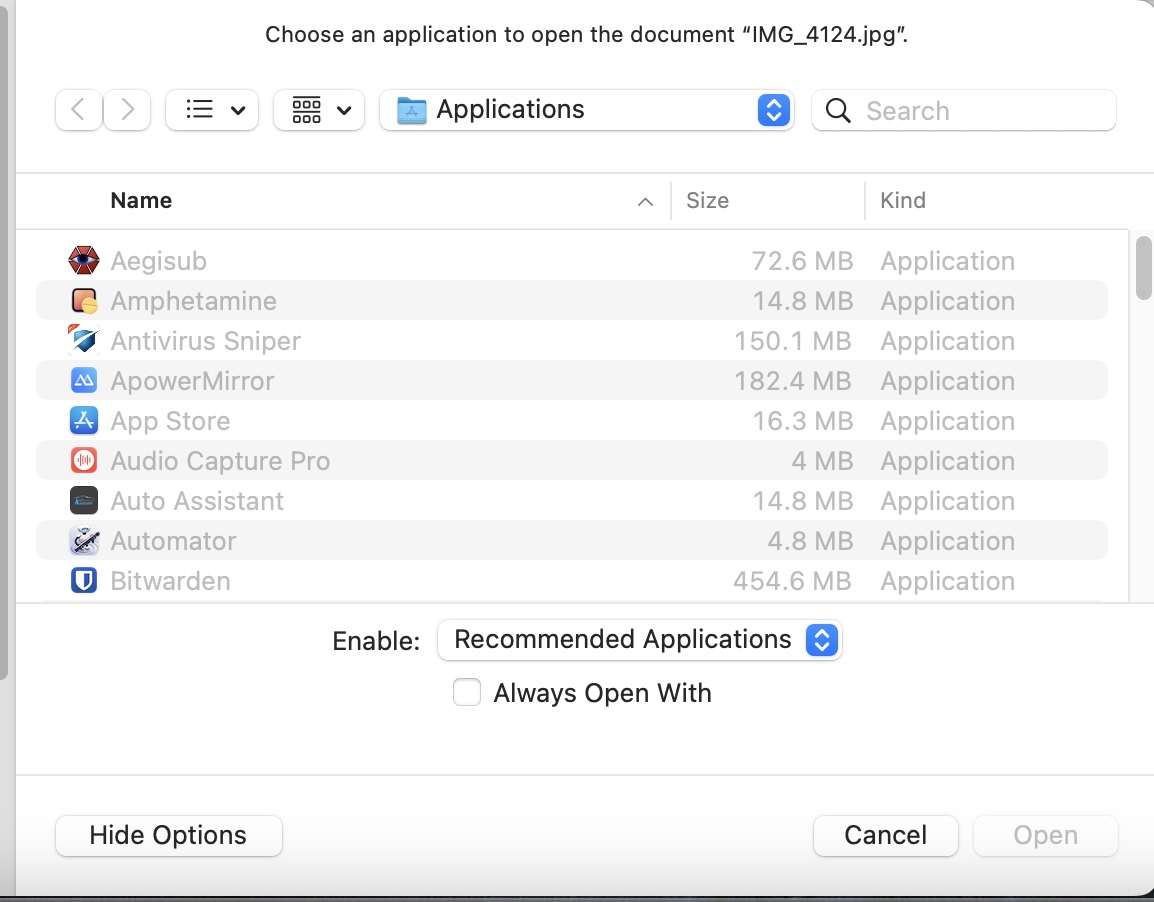Open the list view options dropdown
This screenshot has width=1154, height=902.
coord(212,110)
